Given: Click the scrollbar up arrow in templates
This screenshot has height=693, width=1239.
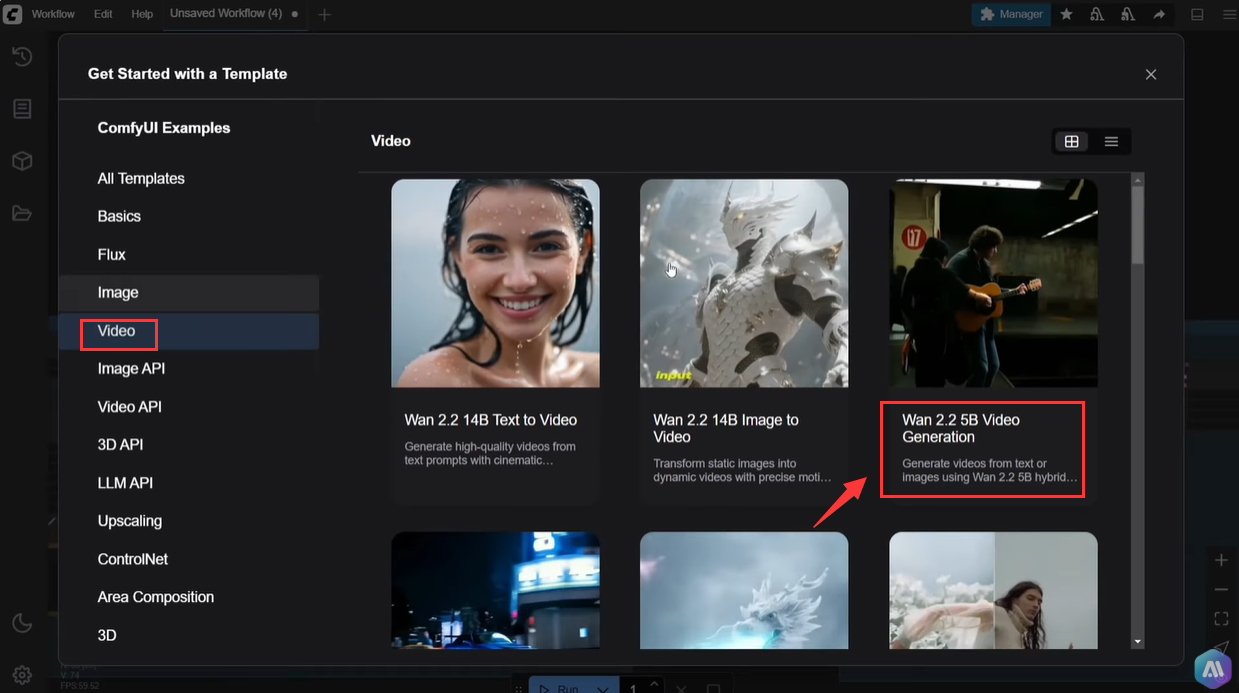Looking at the screenshot, I should point(1137,179).
